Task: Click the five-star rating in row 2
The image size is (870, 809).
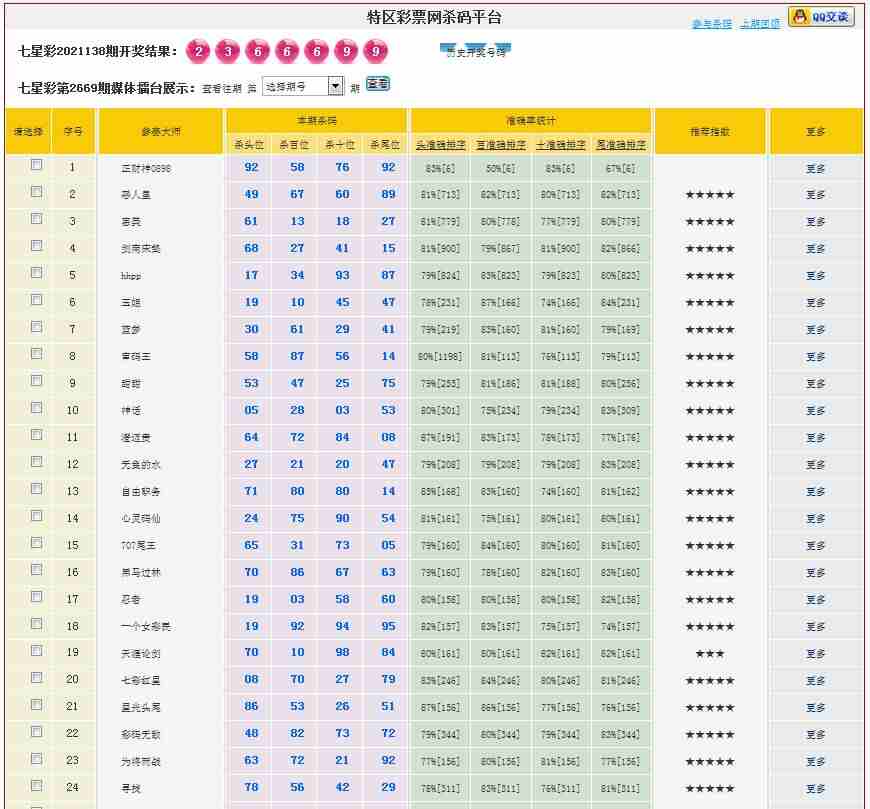Action: coord(710,195)
